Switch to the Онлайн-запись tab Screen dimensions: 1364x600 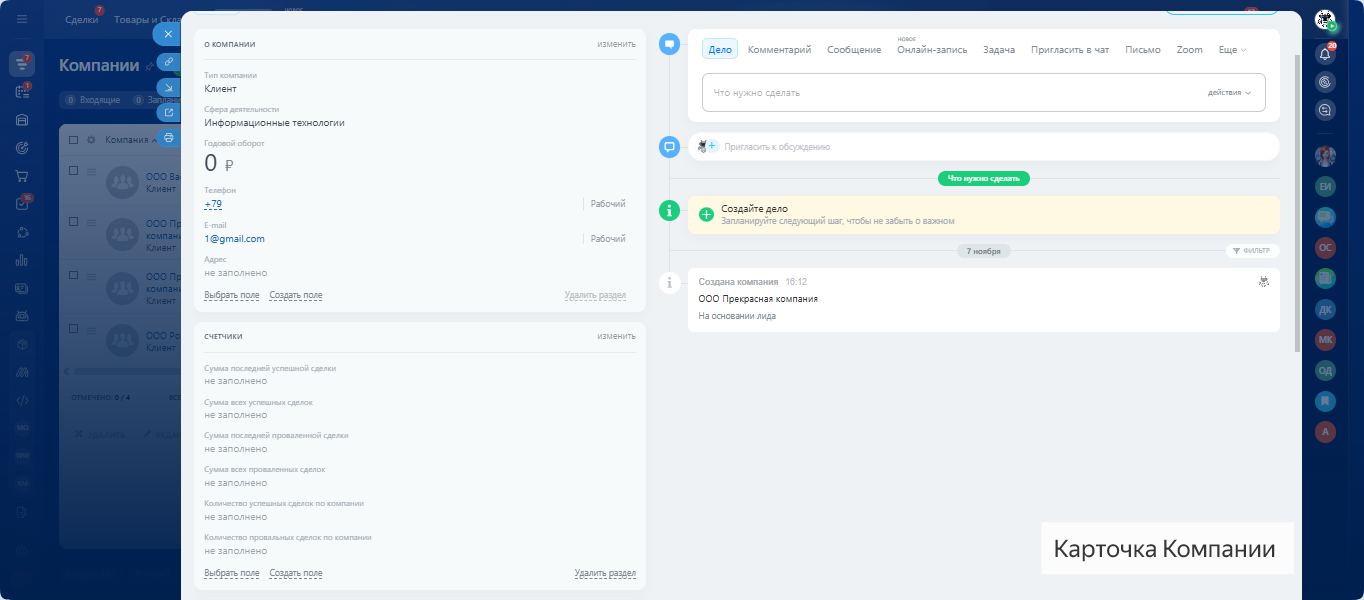pyautogui.click(x=932, y=50)
